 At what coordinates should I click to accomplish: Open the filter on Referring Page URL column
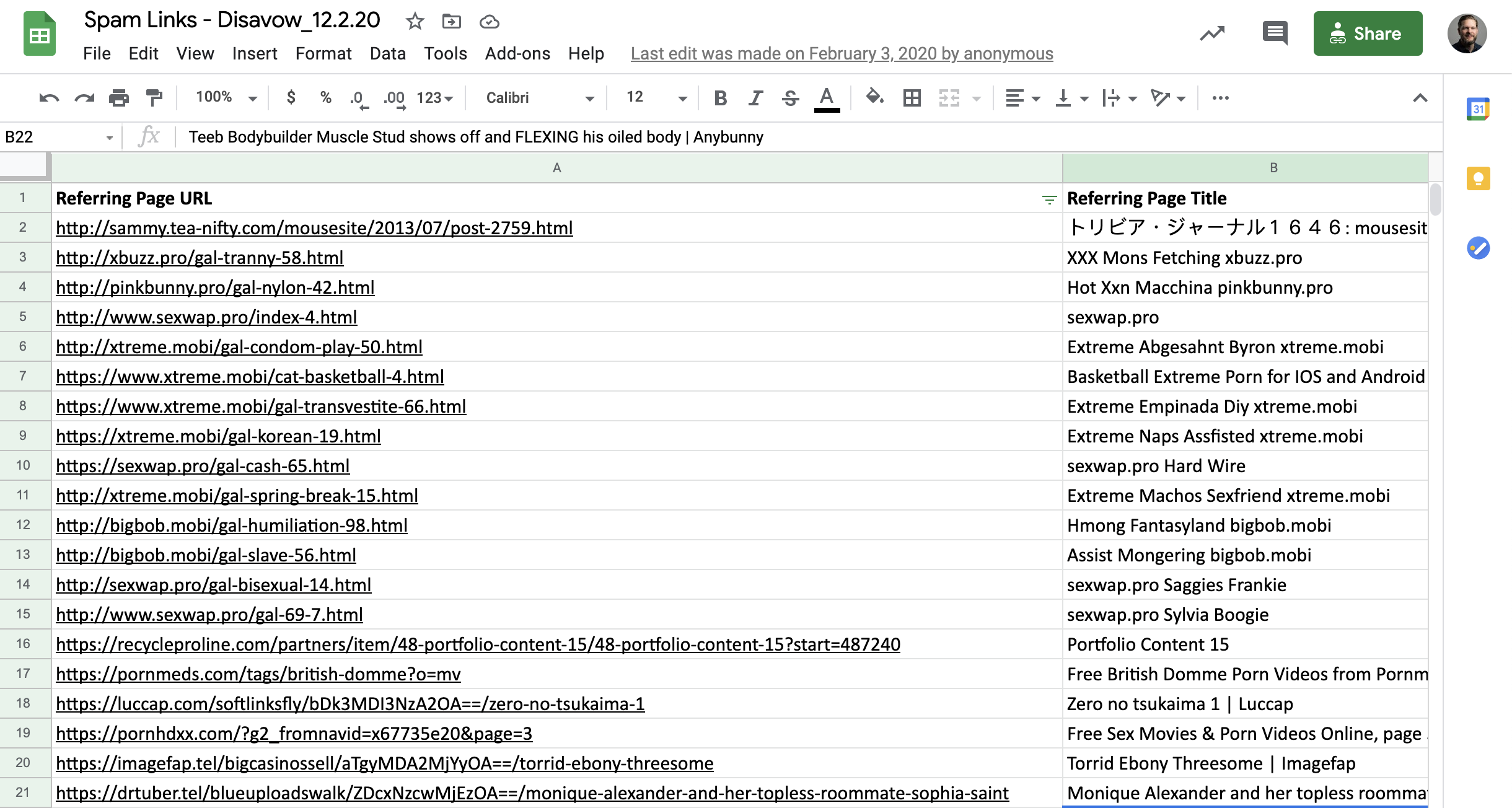click(x=1048, y=198)
